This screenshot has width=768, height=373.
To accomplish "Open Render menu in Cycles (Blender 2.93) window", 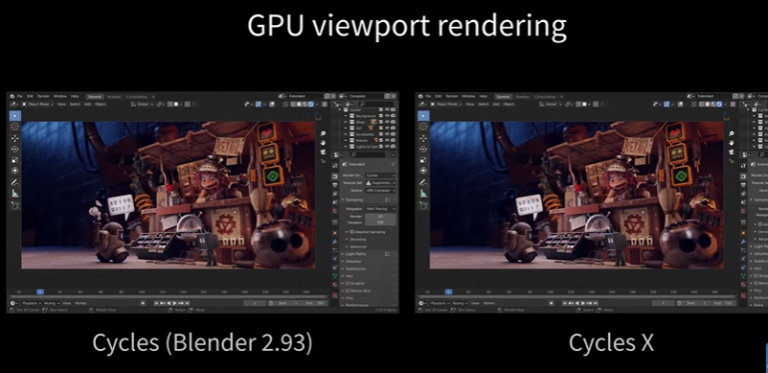I will [x=44, y=96].
